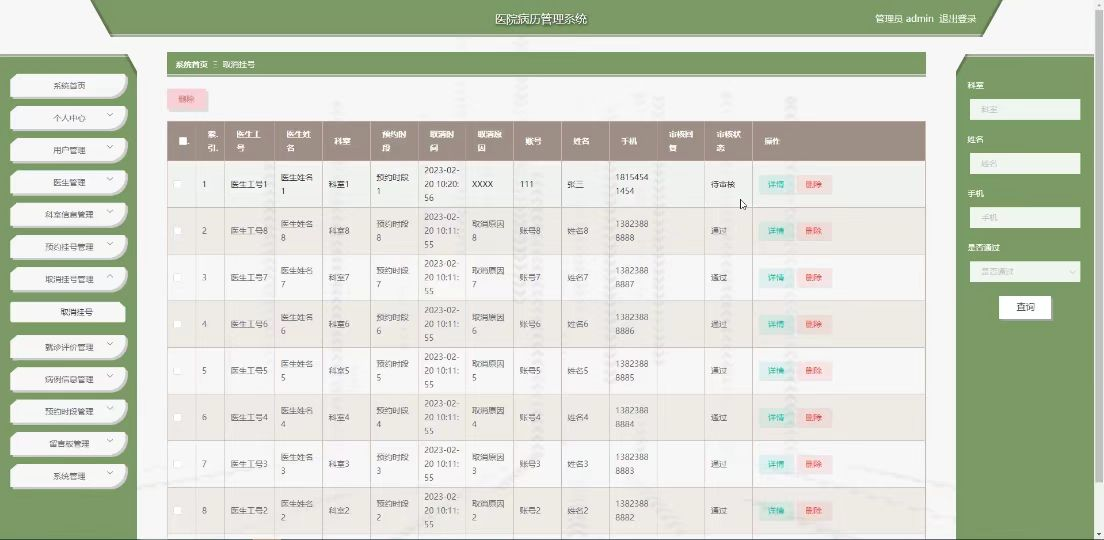Click the 手机 search input field

1024,218
